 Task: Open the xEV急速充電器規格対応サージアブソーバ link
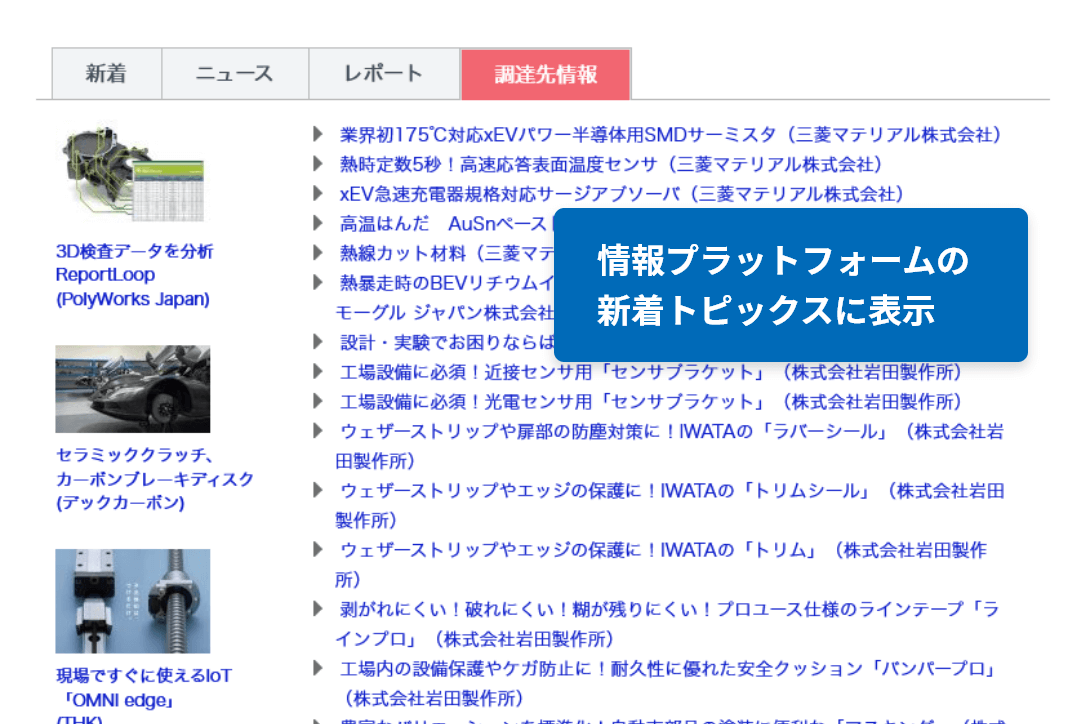(621, 194)
